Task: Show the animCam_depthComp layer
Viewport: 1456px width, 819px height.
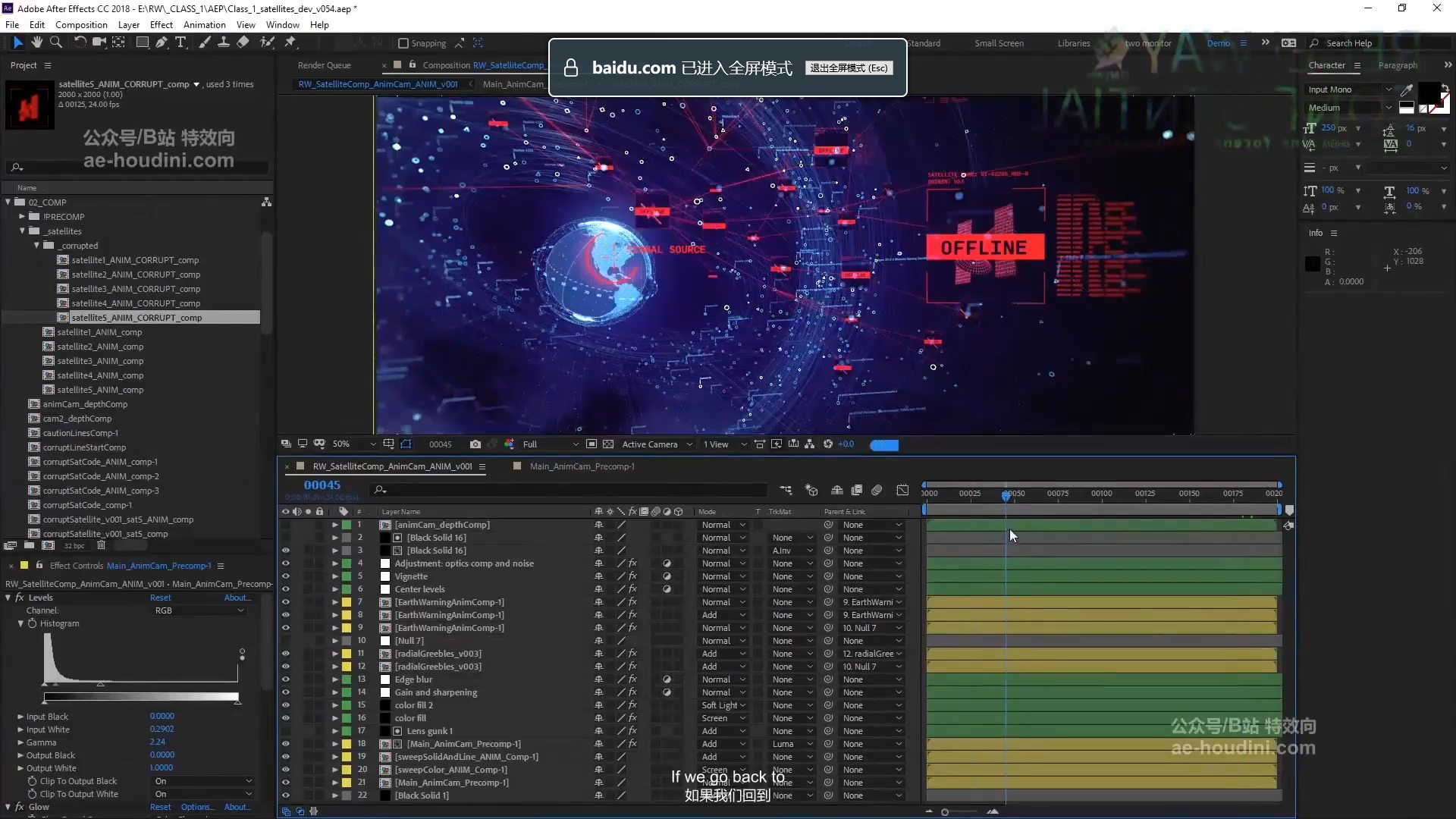Action: coord(286,525)
